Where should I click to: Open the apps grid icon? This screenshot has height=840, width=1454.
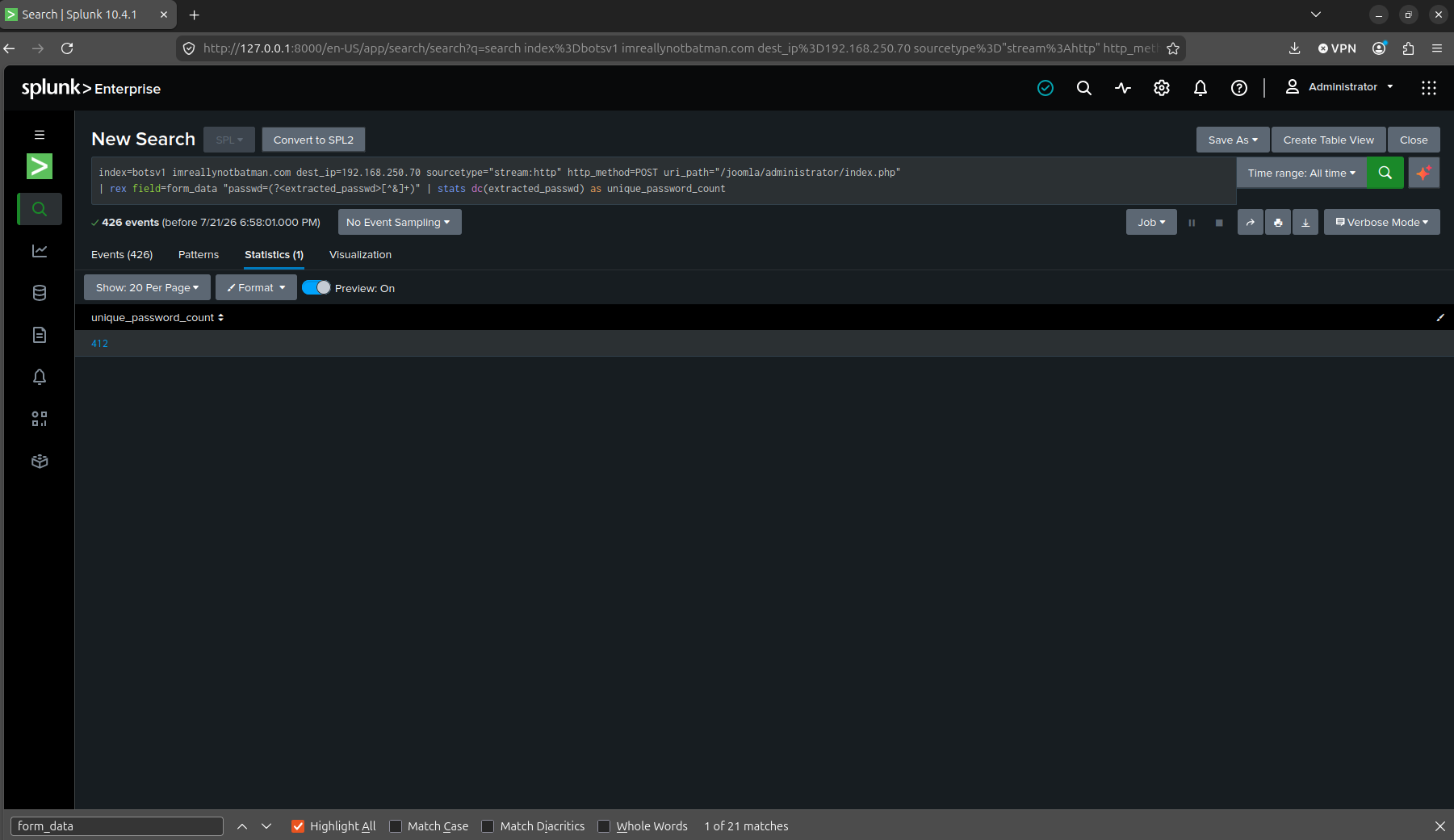click(1429, 88)
